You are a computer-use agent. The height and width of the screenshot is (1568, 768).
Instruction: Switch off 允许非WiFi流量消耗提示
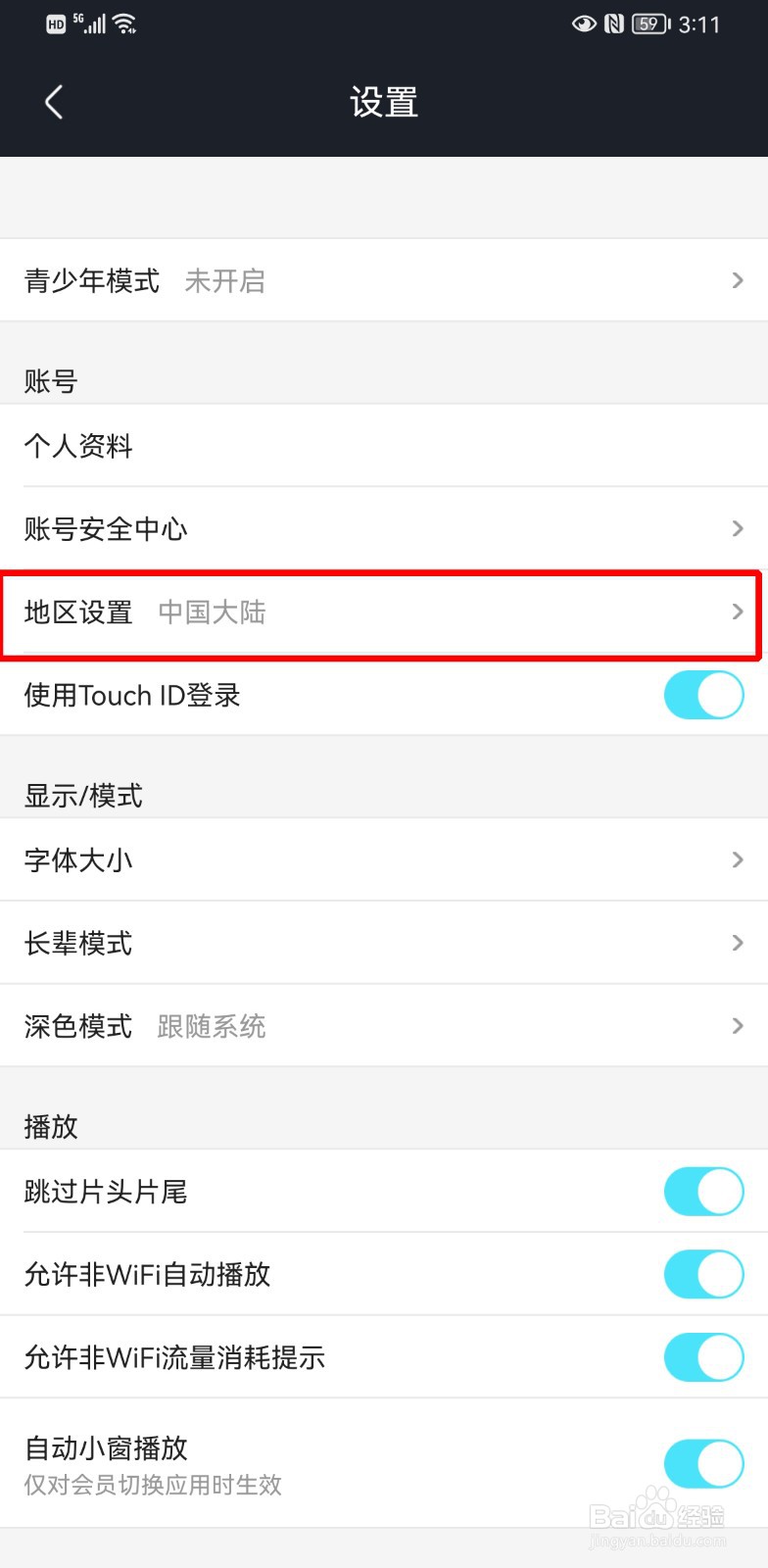coord(704,1357)
